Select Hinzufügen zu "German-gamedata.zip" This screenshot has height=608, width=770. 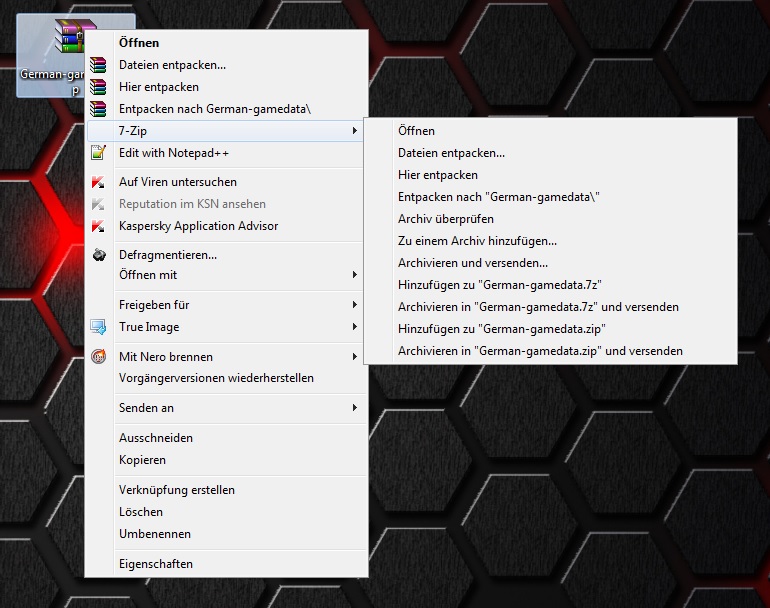click(550, 329)
